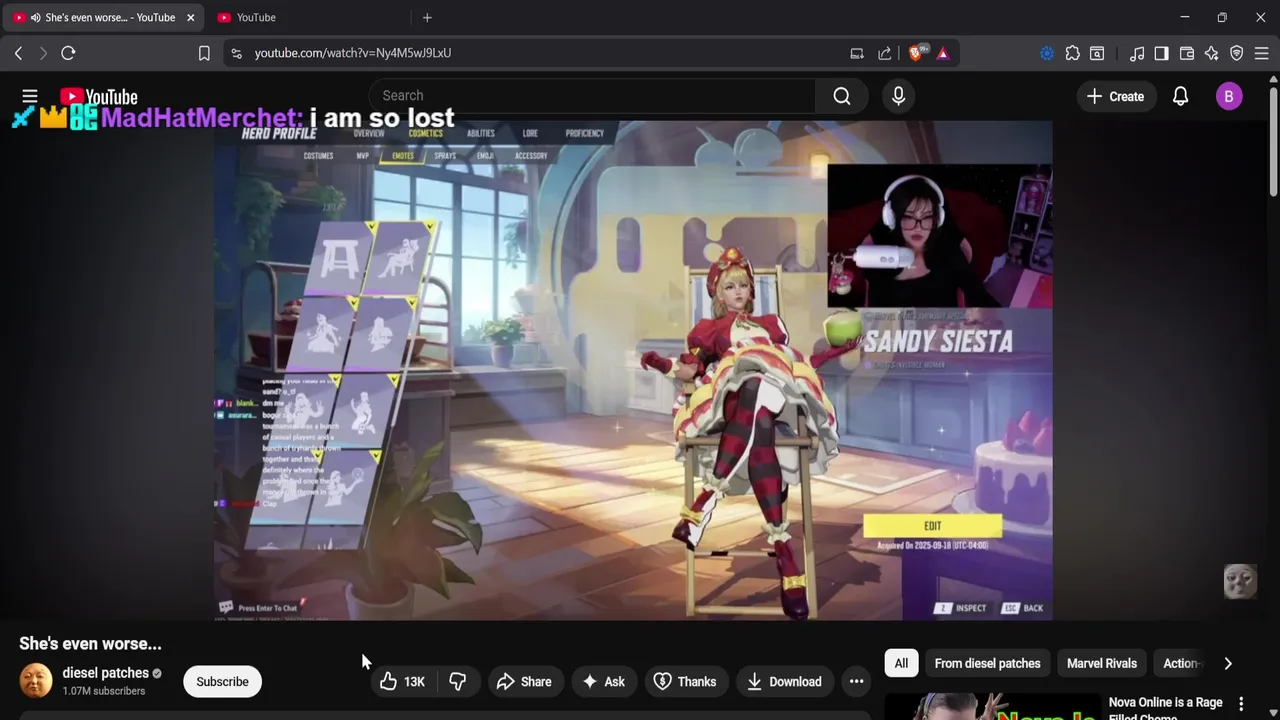Open the Leo AI sparkle icon
The width and height of the screenshot is (1280, 720).
click(1211, 53)
